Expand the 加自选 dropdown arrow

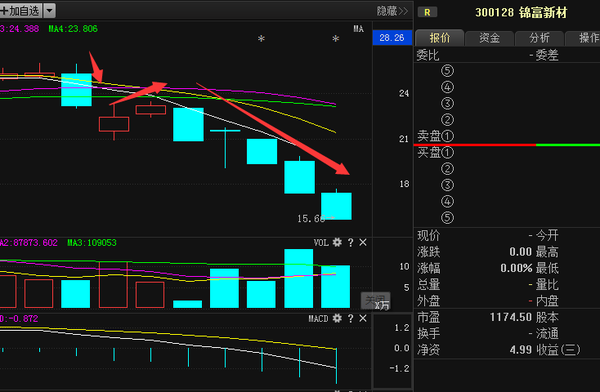pyautogui.click(x=49, y=11)
